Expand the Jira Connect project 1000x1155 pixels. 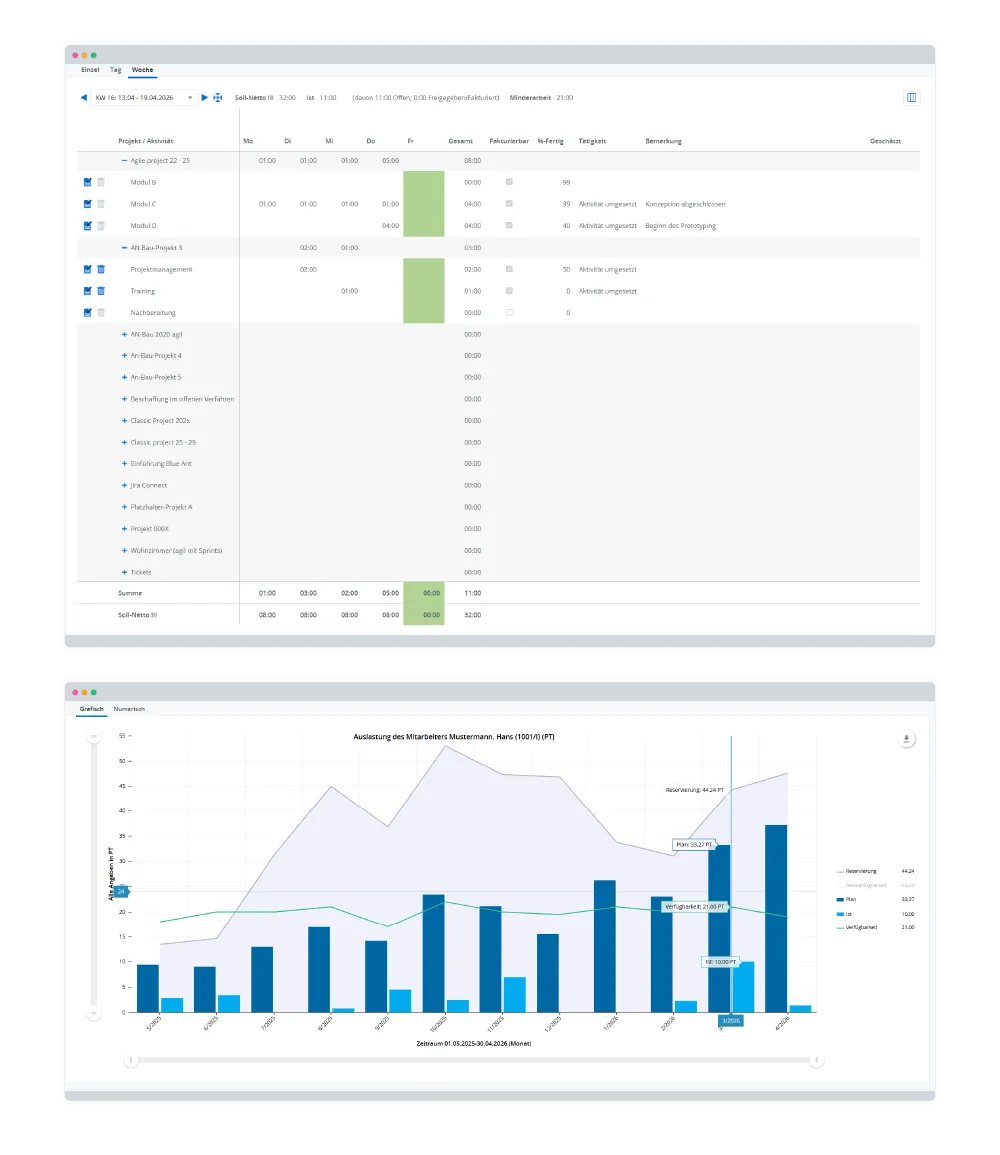[x=124, y=486]
